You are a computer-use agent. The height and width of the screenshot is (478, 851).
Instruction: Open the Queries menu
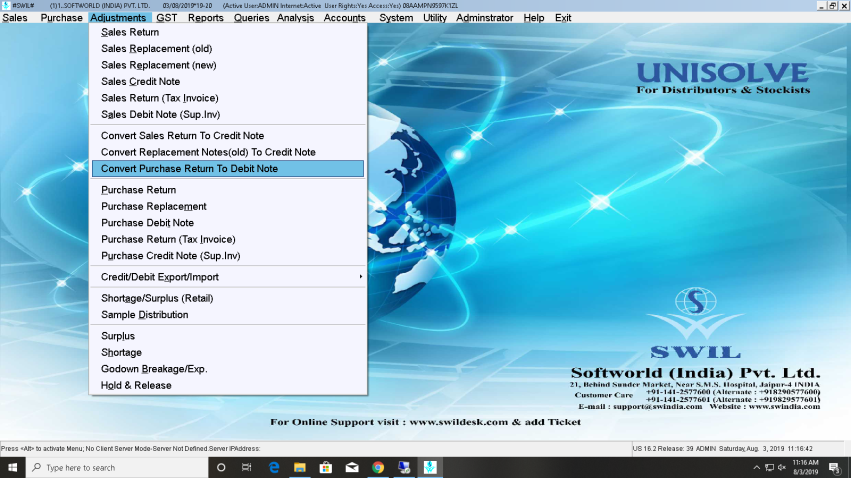(x=251, y=18)
